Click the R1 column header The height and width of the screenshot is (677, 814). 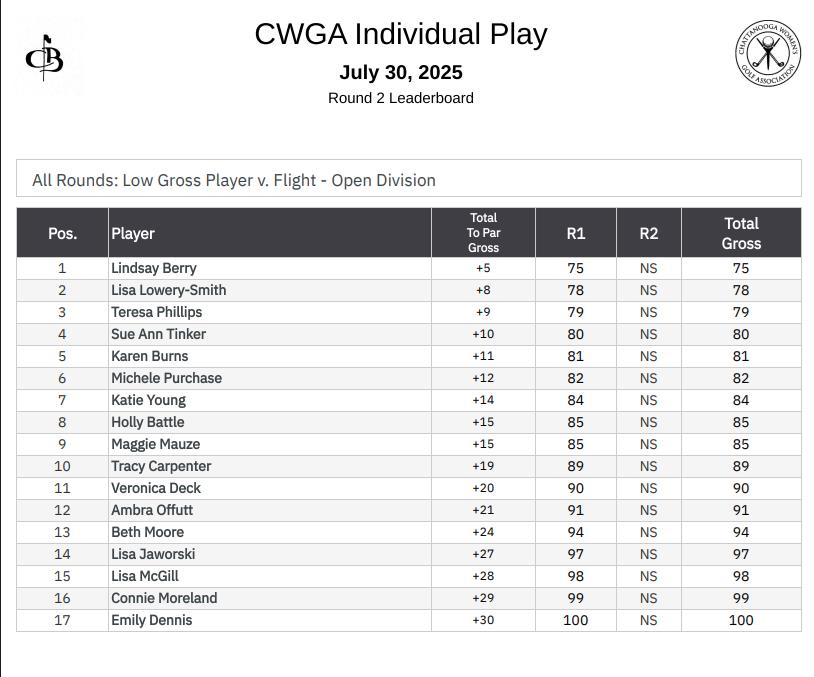(x=576, y=233)
